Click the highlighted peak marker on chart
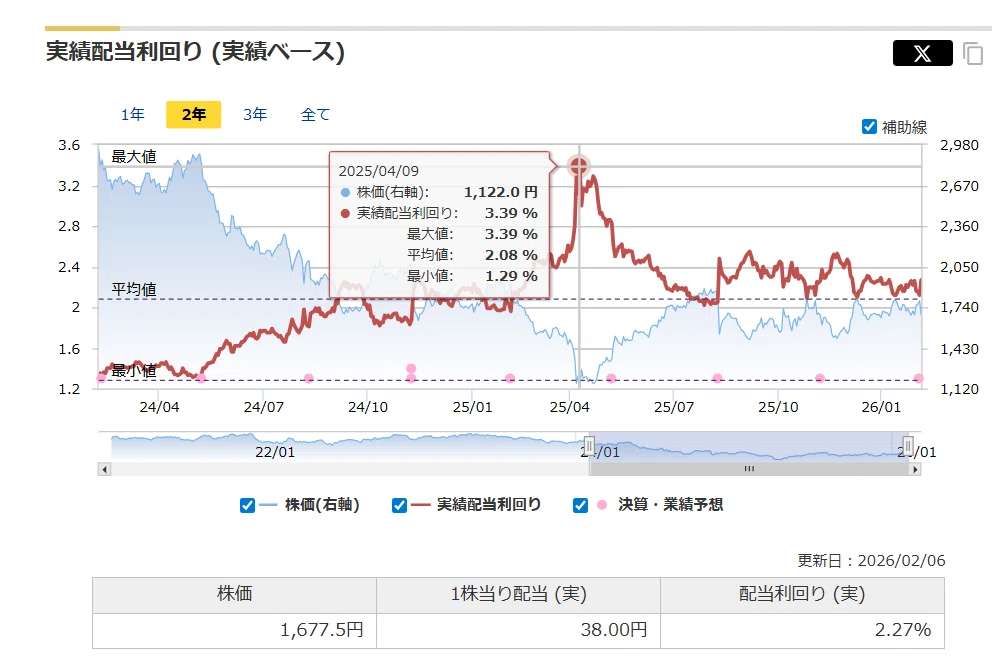This screenshot has height=663, width=1007. [579, 166]
